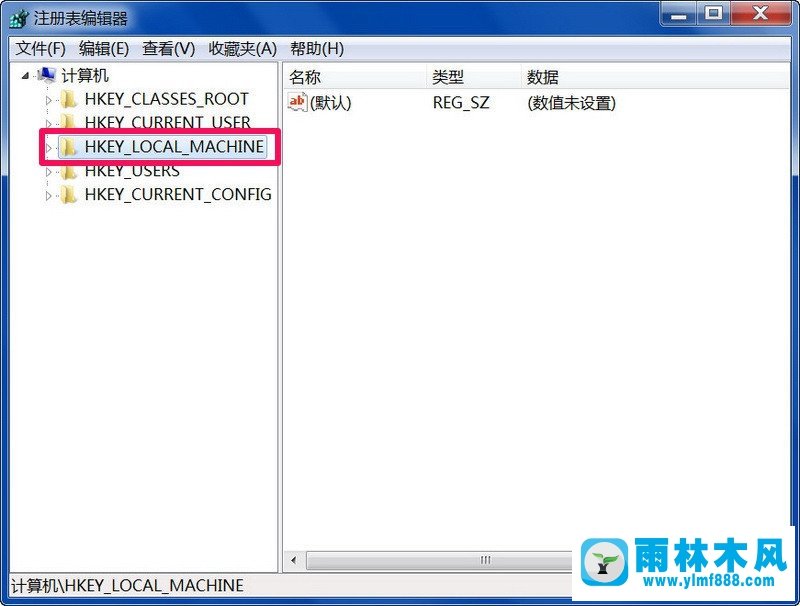The height and width of the screenshot is (606, 800).
Task: Select the (默认) value entry
Action: point(331,103)
